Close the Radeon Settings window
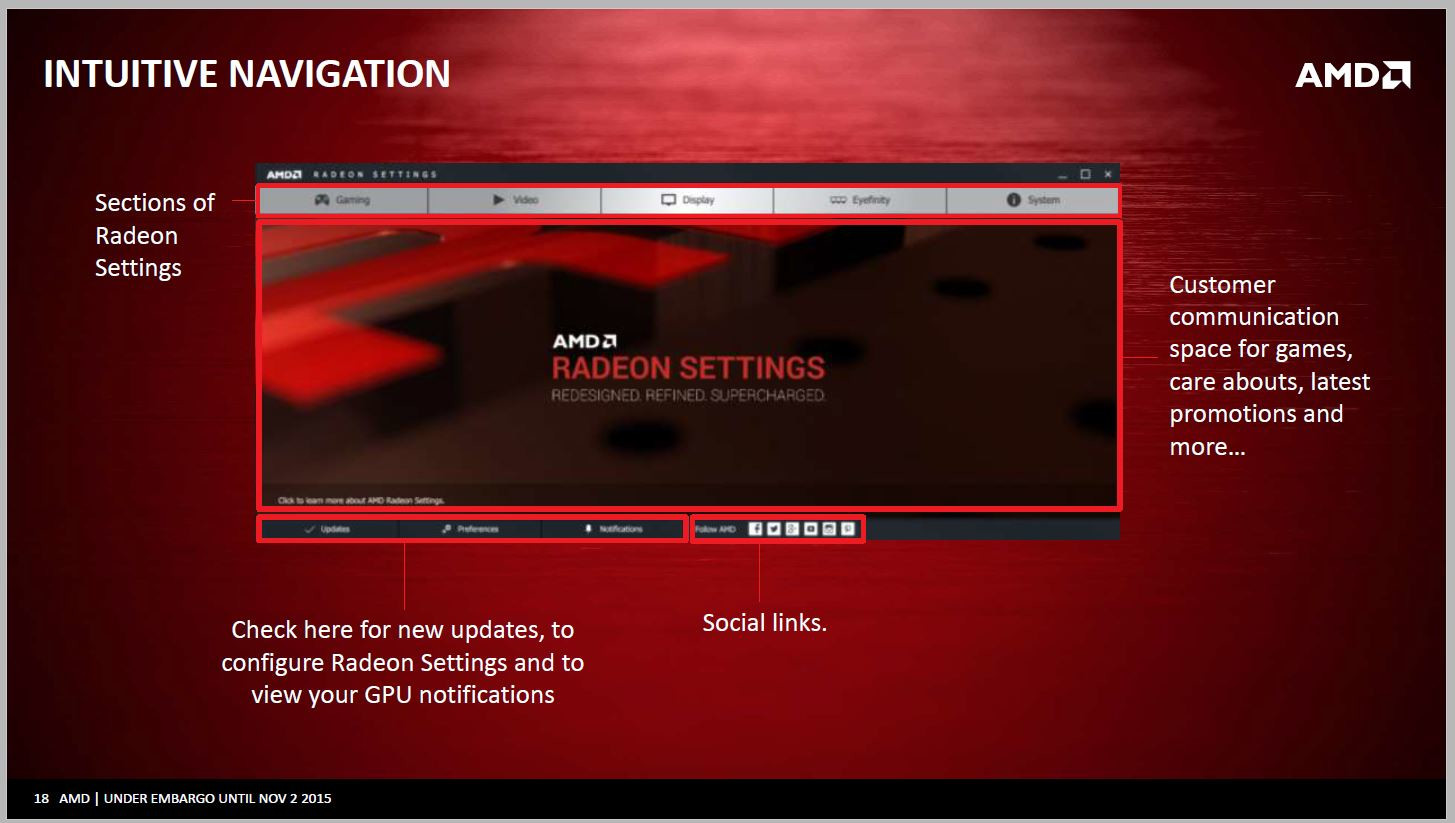 1107,174
